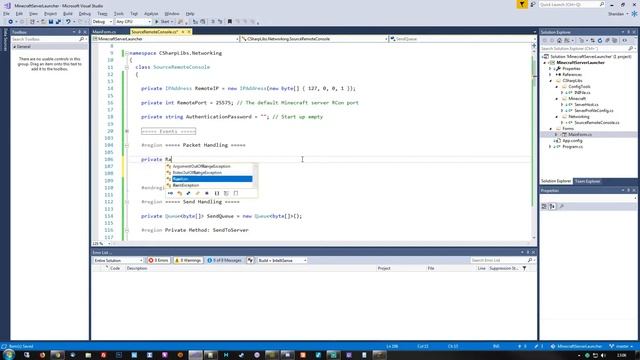Open the Tools menu
Viewport: 640px width, 360px height.
tap(118, 13)
